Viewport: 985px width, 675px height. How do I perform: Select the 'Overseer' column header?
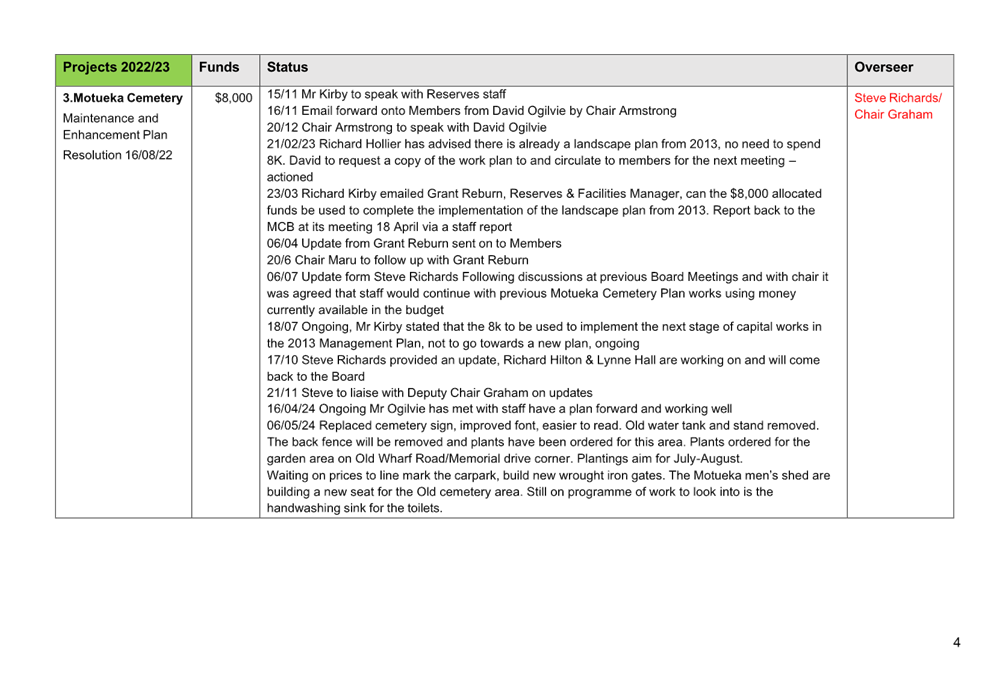click(x=900, y=70)
